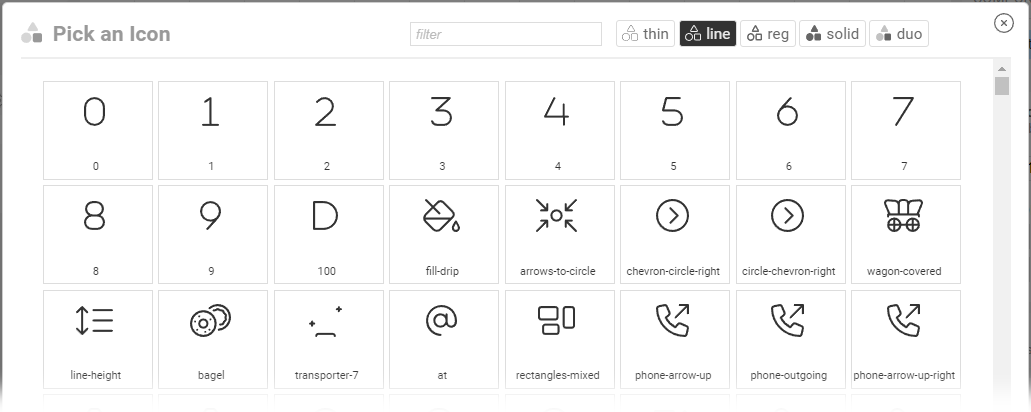Switch to thin icon style
The image size is (1031, 412).
tap(645, 34)
